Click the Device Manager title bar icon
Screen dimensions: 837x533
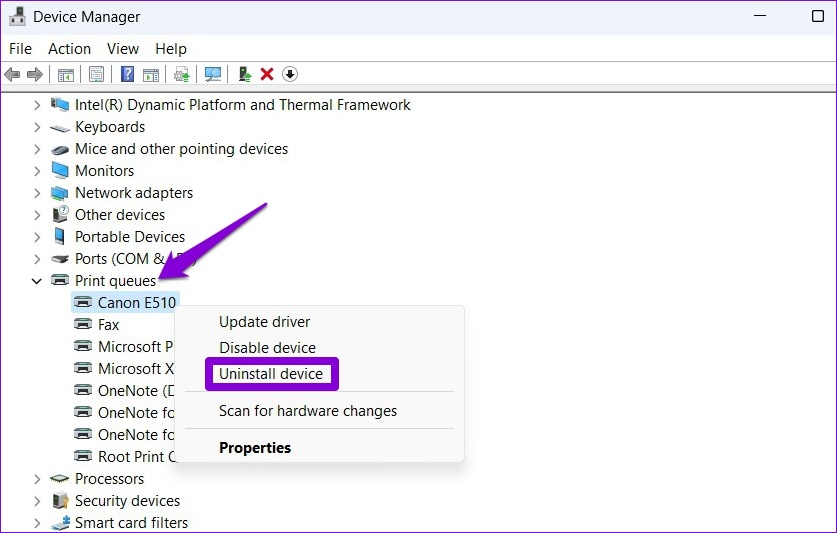tap(17, 17)
